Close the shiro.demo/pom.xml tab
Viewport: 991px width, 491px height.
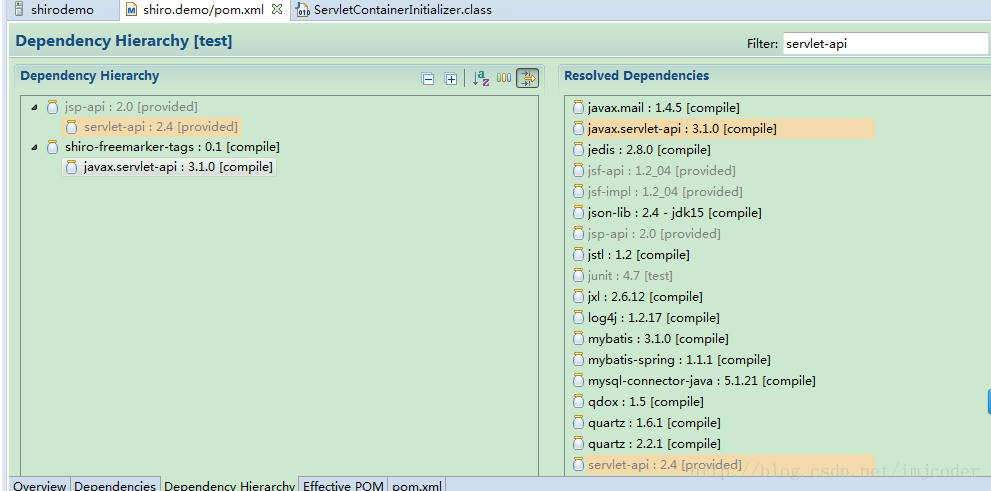pyautogui.click(x=276, y=9)
